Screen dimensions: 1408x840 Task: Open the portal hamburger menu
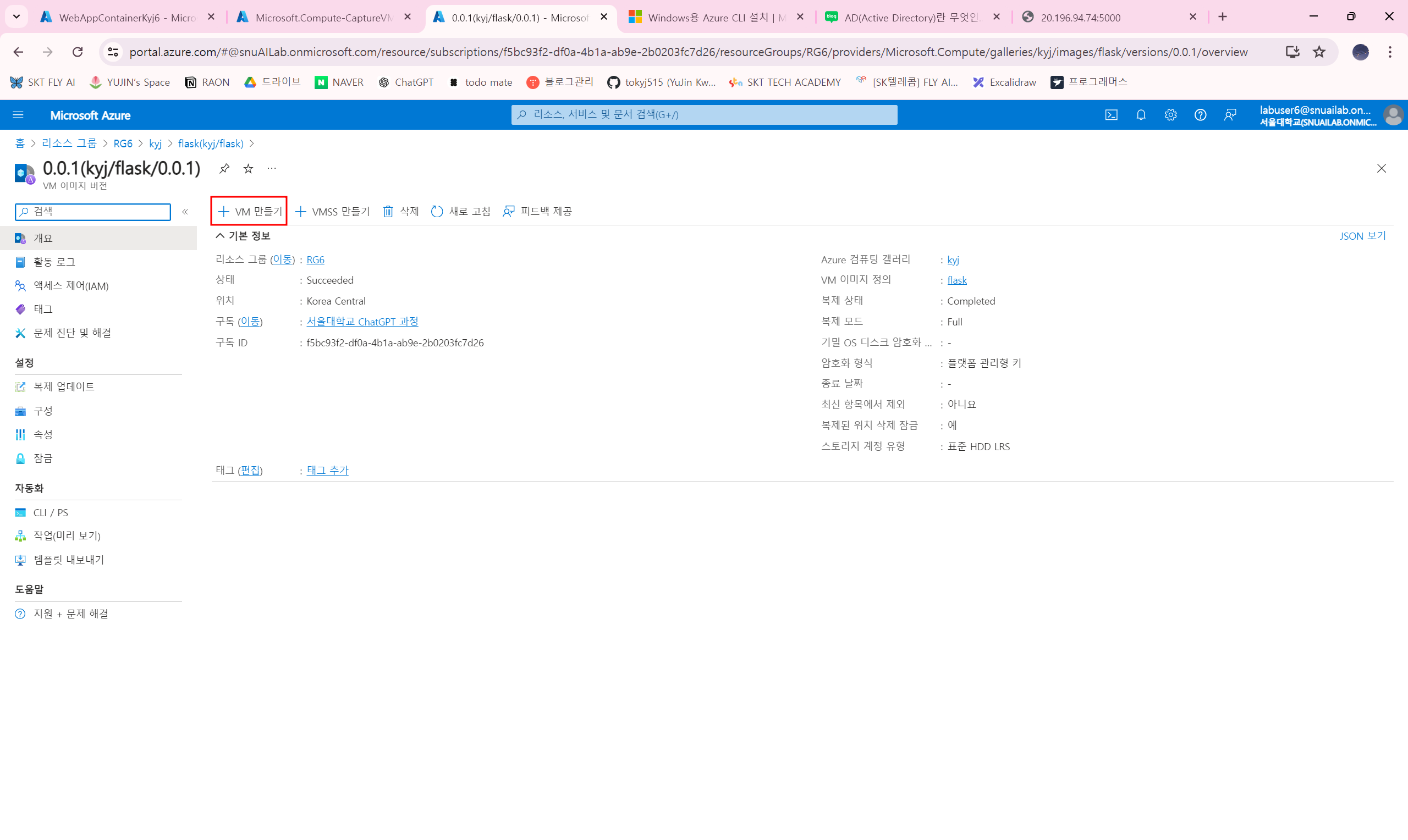pos(18,115)
